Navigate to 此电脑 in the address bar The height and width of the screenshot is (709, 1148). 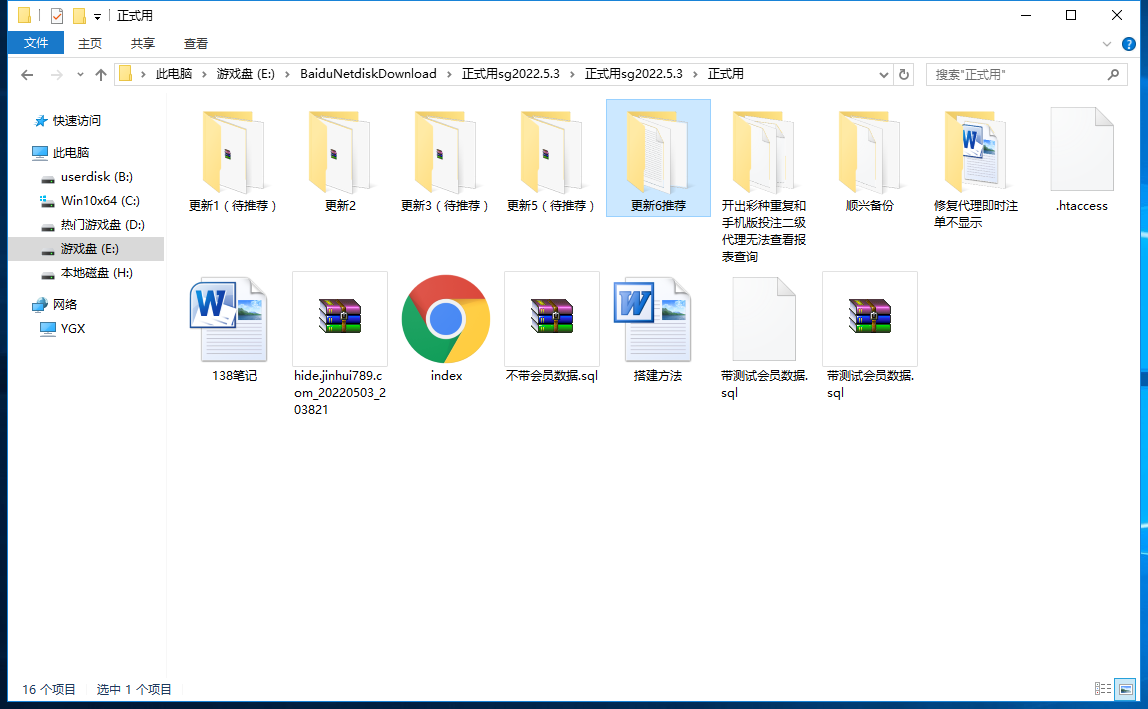(x=174, y=74)
